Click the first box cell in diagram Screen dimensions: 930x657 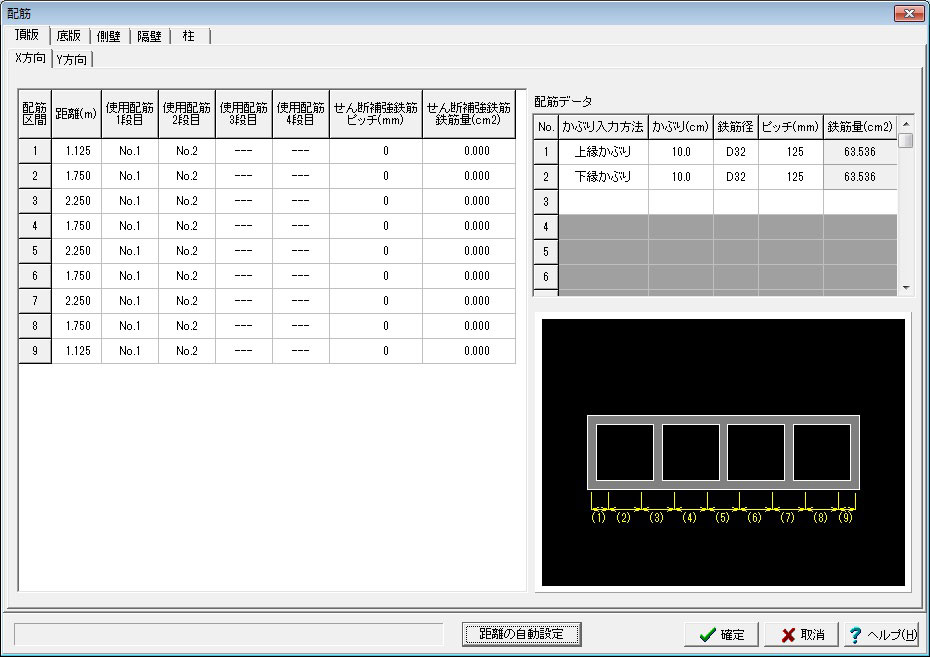pos(625,452)
